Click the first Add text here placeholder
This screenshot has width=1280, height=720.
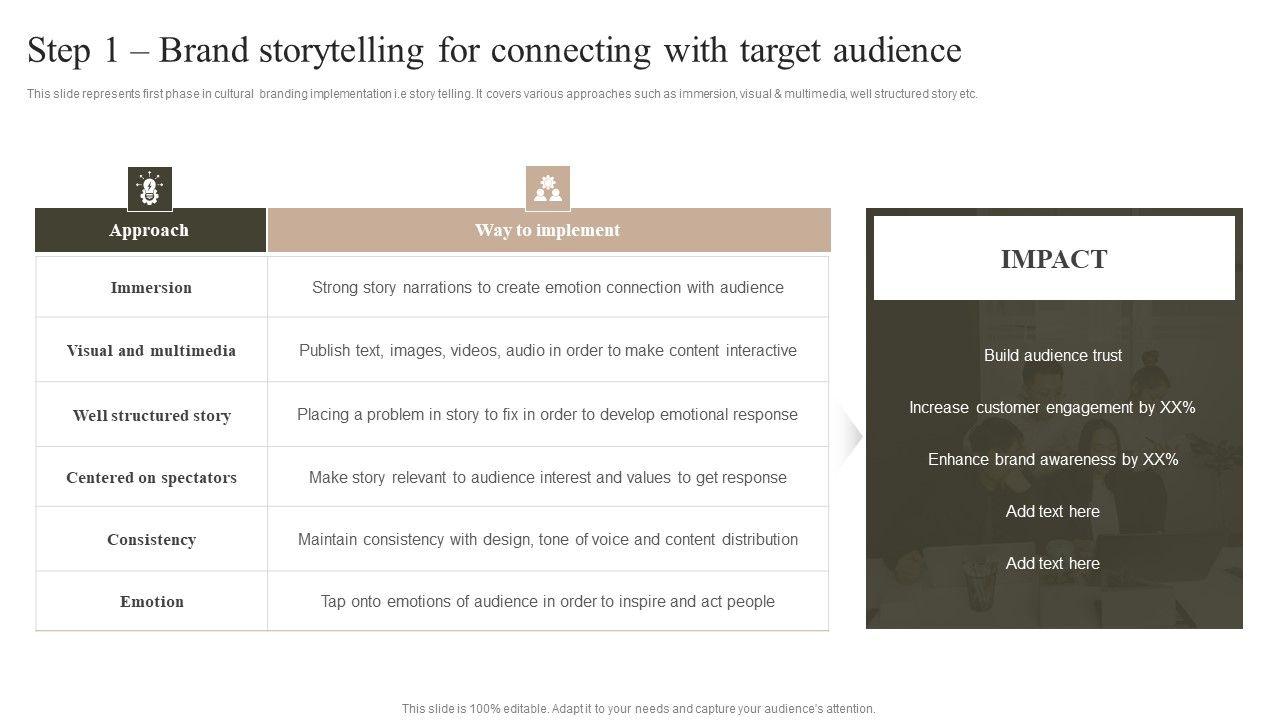pos(1053,511)
